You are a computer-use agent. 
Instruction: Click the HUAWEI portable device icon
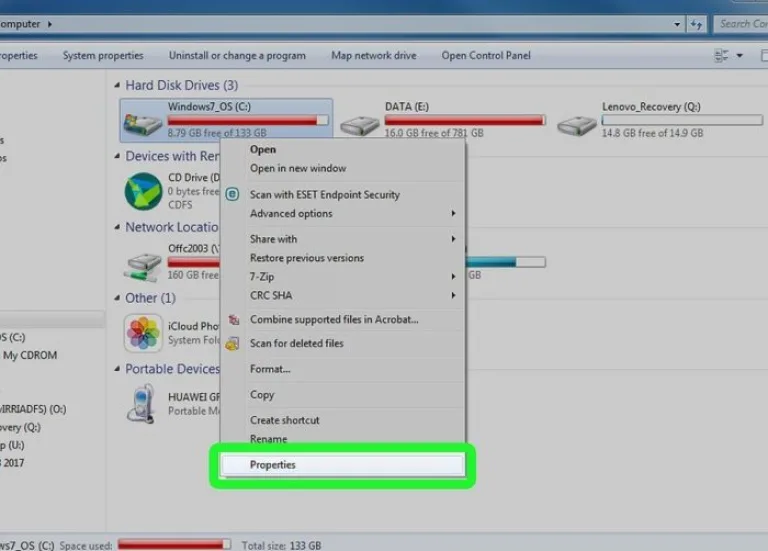coord(142,404)
